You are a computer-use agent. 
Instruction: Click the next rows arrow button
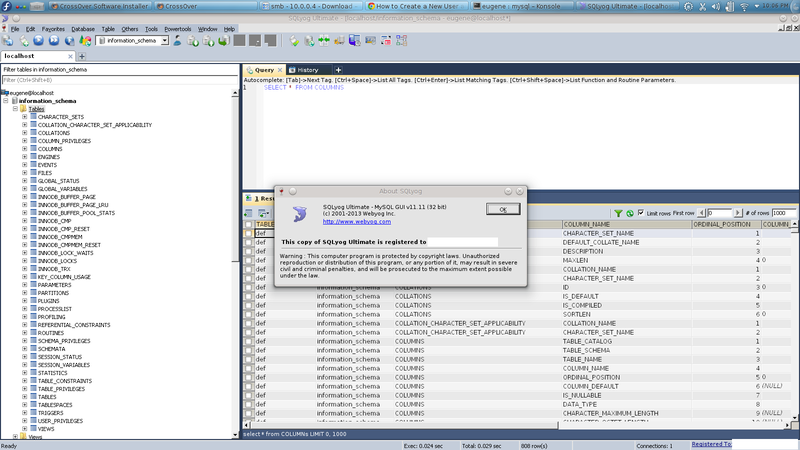pos(737,213)
